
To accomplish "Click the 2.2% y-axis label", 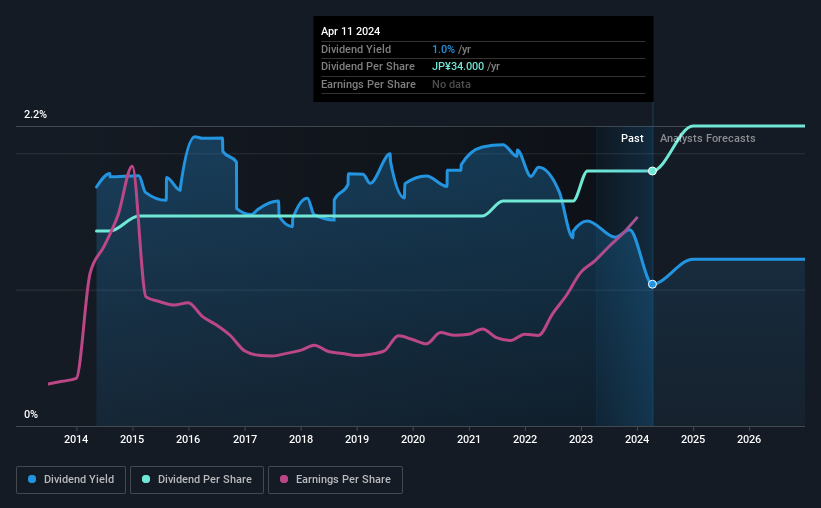I will [35, 114].
